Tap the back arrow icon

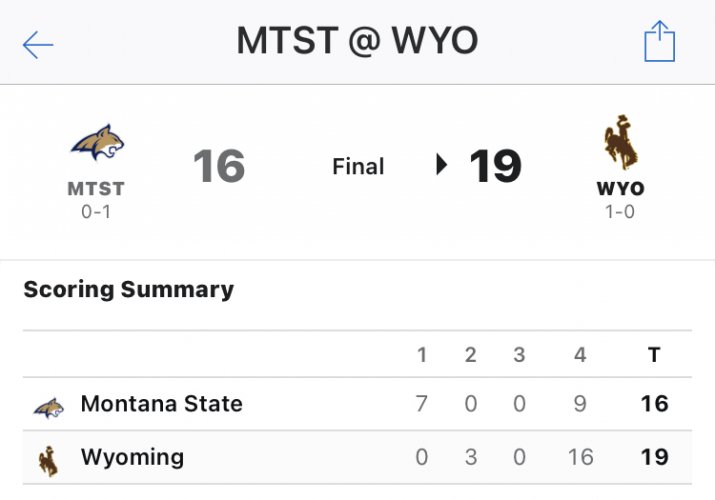tap(38, 45)
